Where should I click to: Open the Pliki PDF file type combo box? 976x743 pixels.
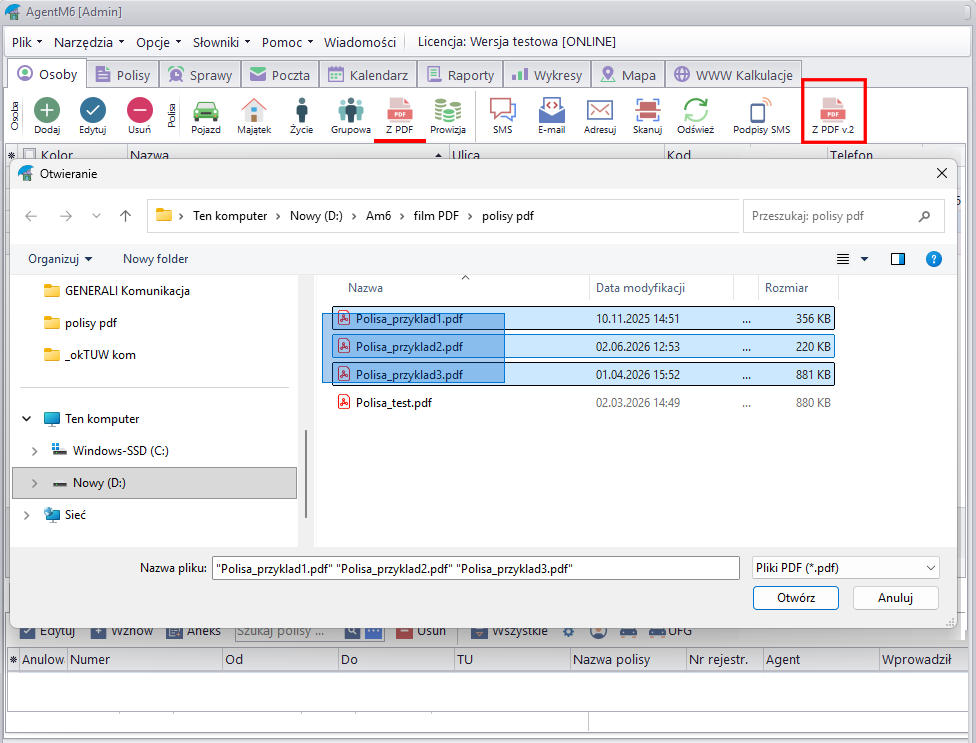845,568
